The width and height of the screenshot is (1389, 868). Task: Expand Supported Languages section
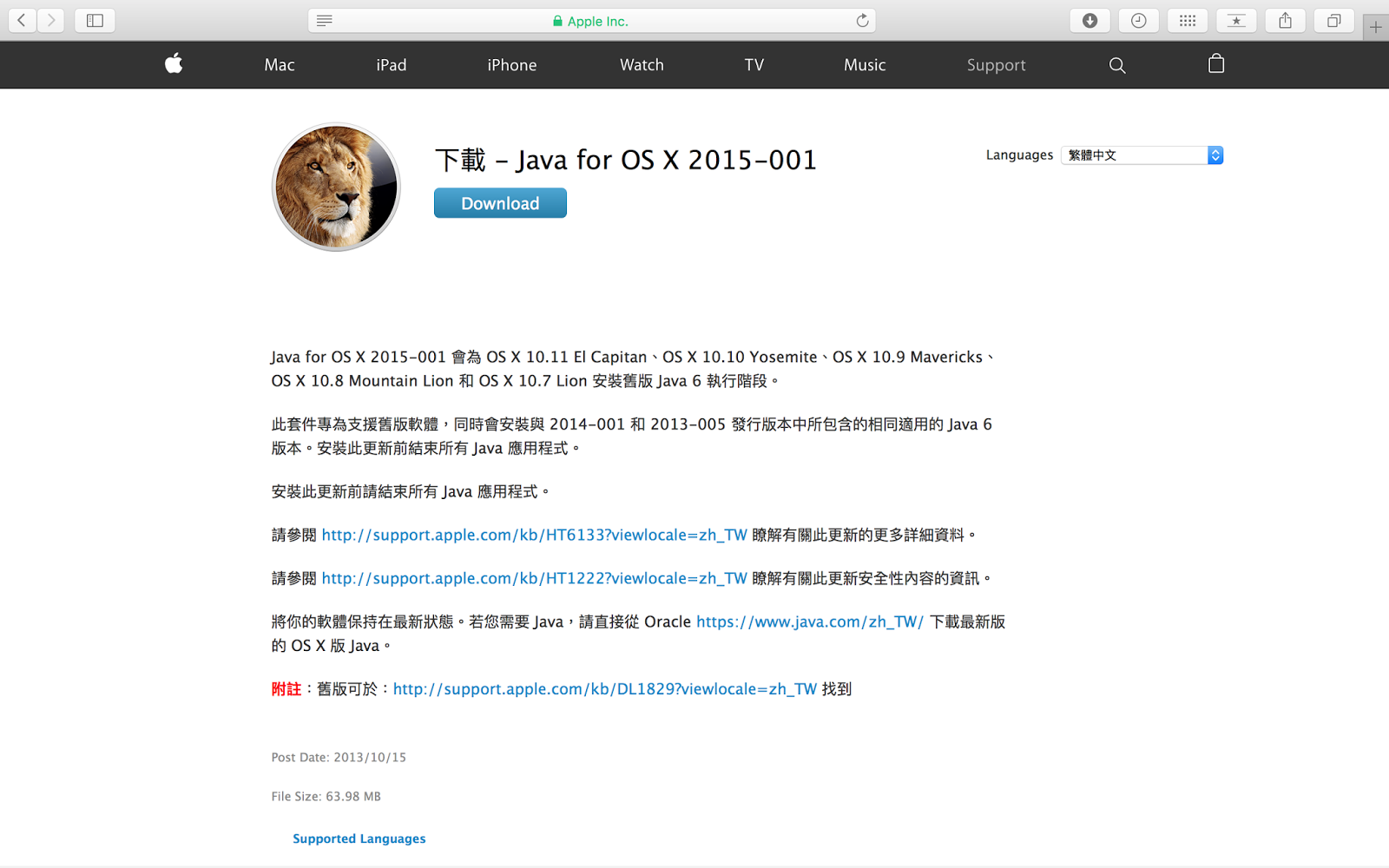click(359, 838)
